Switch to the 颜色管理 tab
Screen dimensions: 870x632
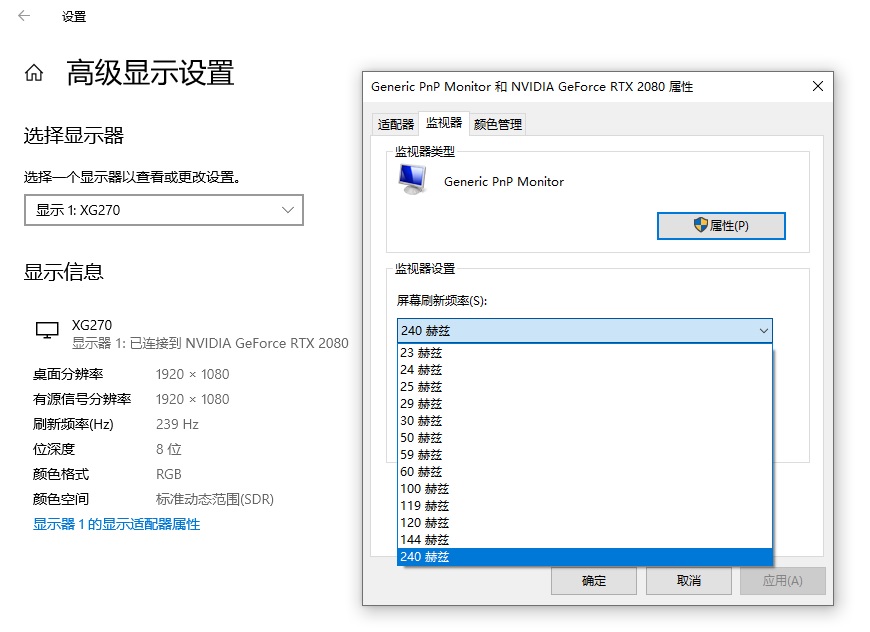(x=497, y=123)
